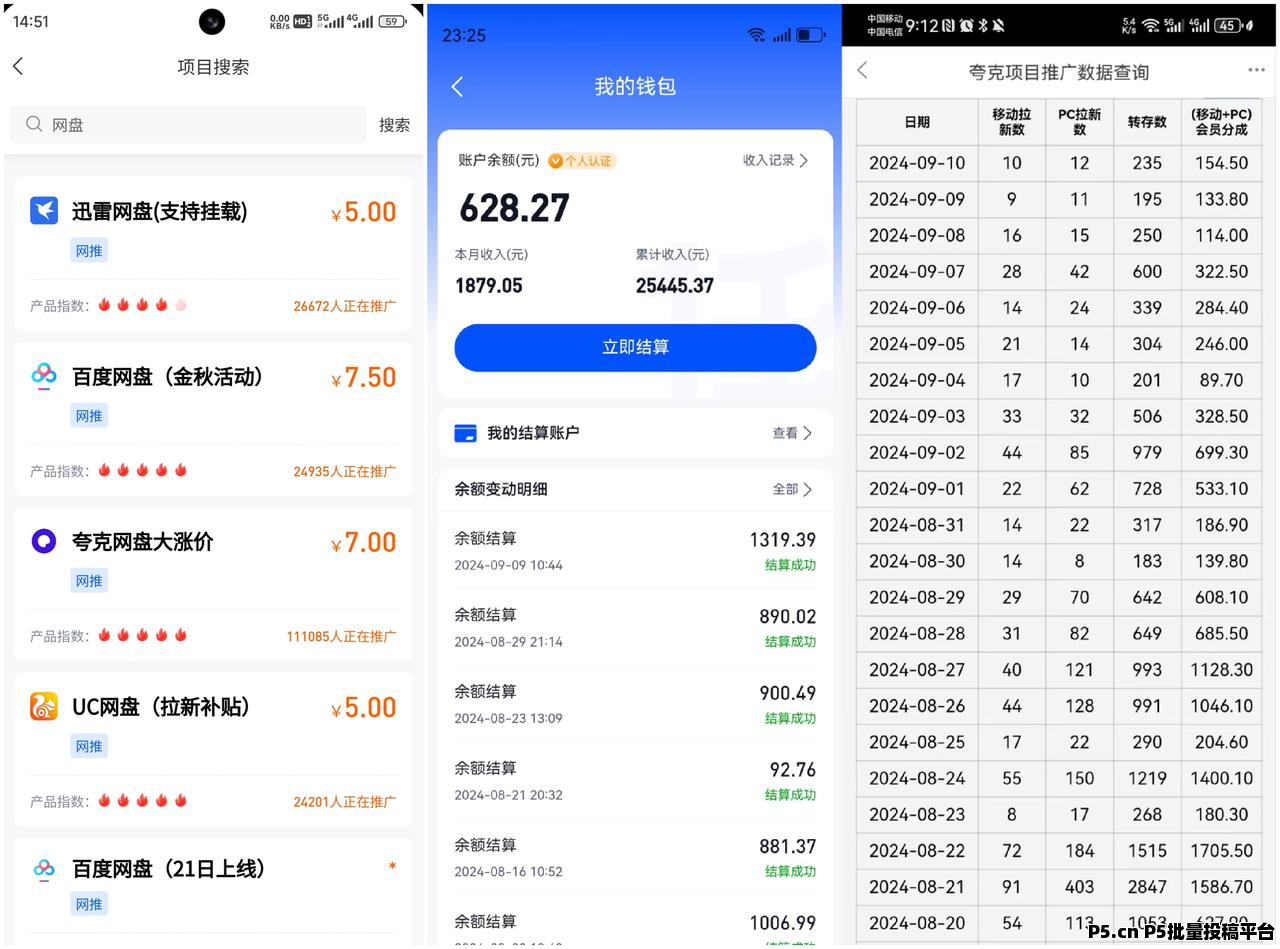Viewport: 1280px width, 949px height.
Task: Go back from the 项目搜索 screen
Action: 18,66
